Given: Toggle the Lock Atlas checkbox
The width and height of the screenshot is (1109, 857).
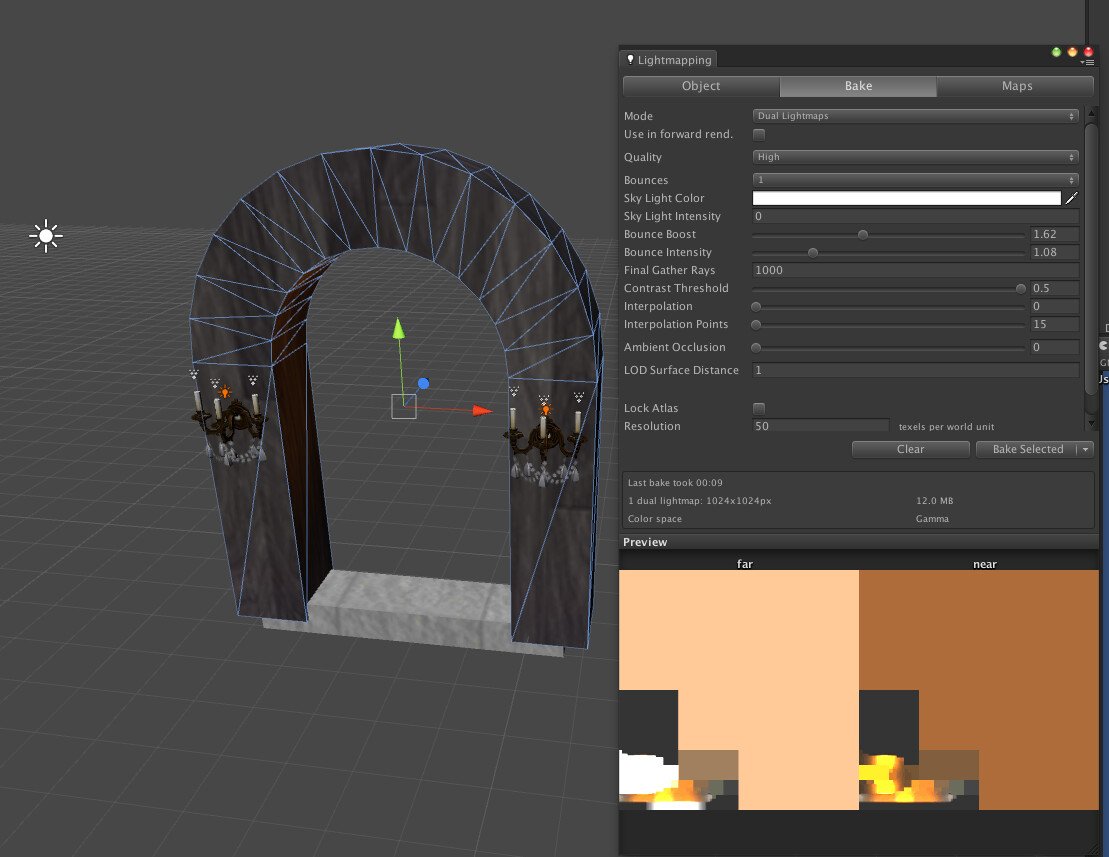Looking at the screenshot, I should point(758,408).
